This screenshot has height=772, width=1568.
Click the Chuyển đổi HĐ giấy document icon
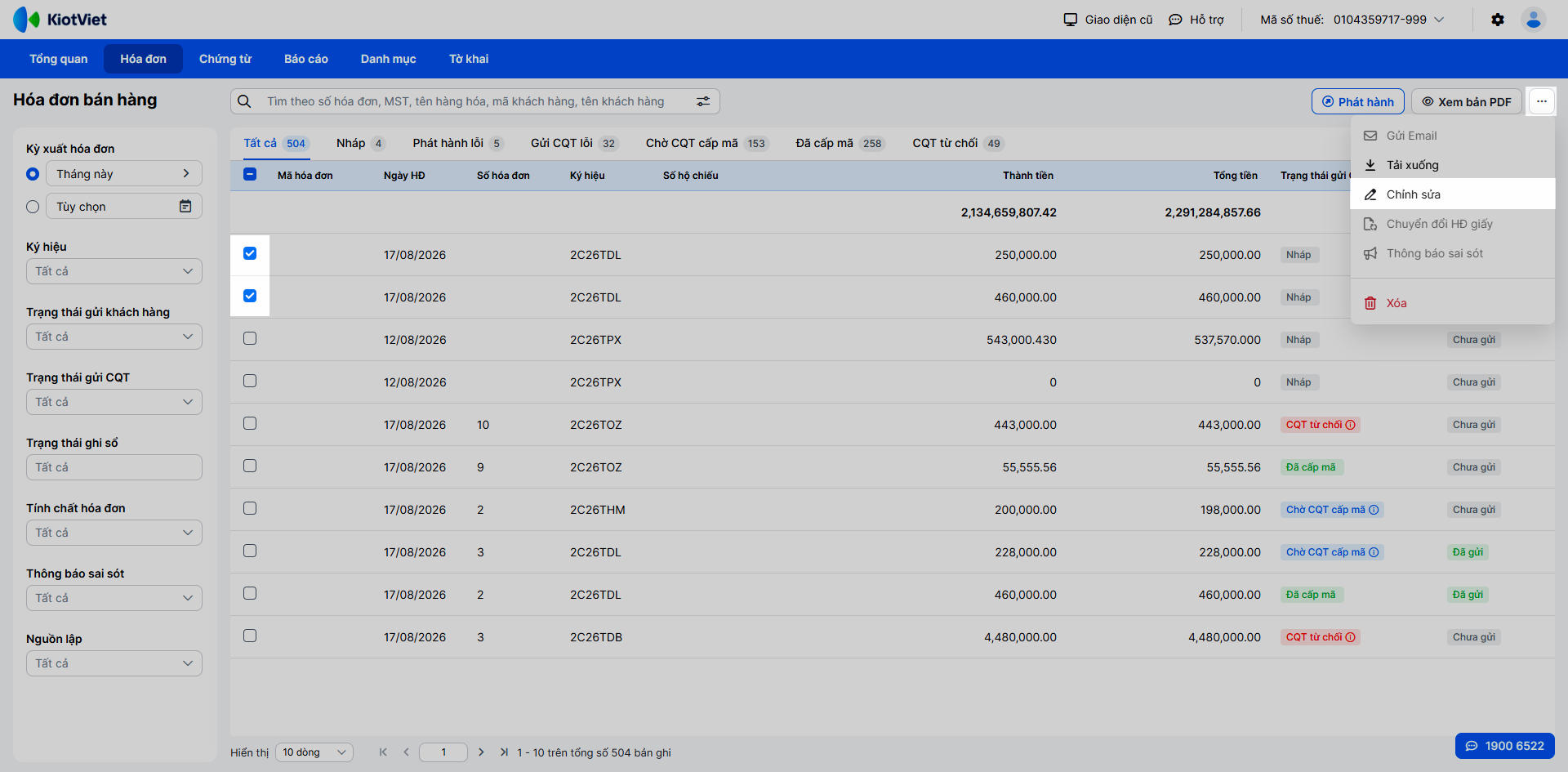1370,224
